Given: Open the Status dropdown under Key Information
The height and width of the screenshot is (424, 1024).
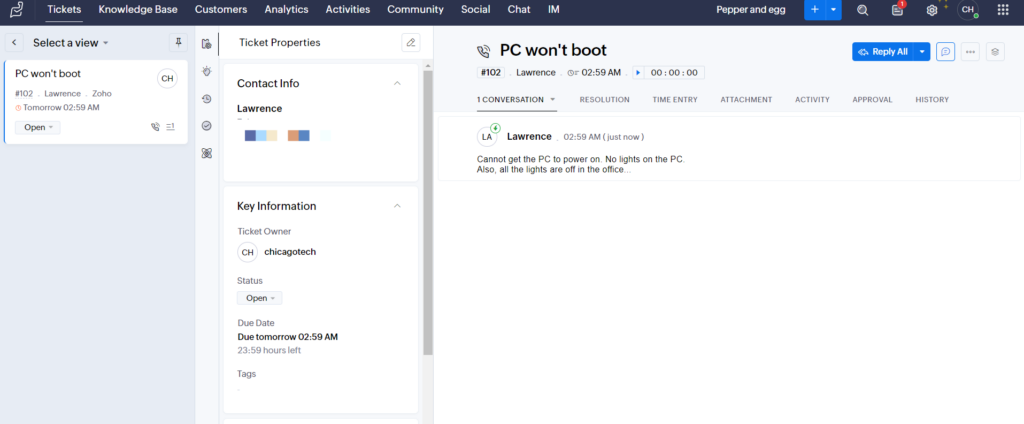Looking at the screenshot, I should point(260,298).
